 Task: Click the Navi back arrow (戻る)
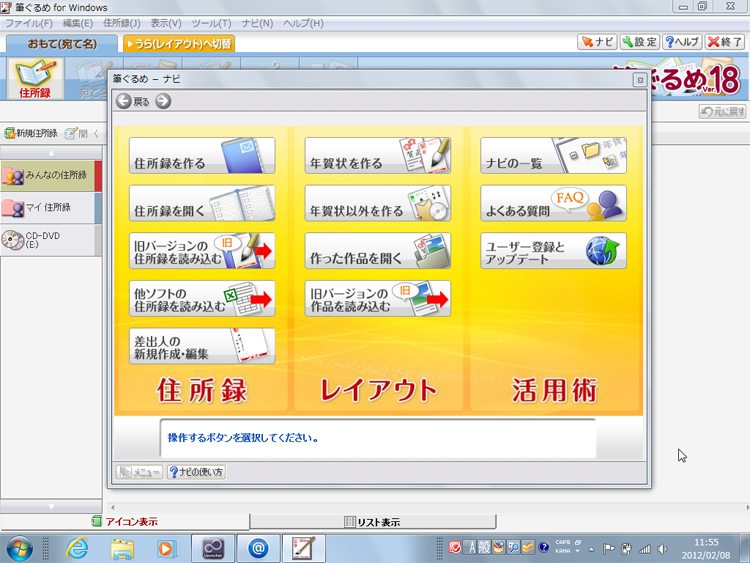[124, 101]
